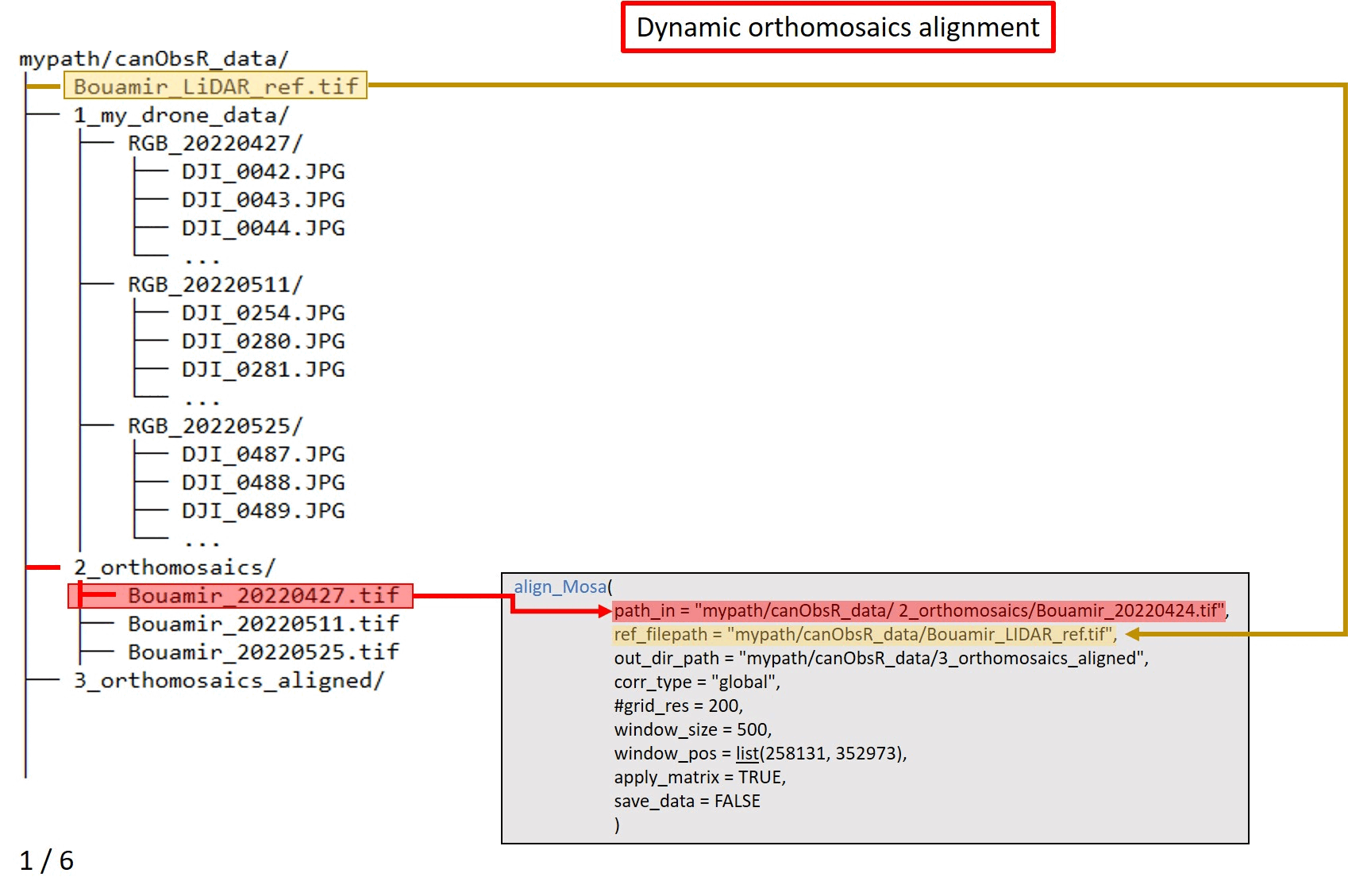
Task: Select Bouamir_20220511.tif file
Action: click(264, 624)
